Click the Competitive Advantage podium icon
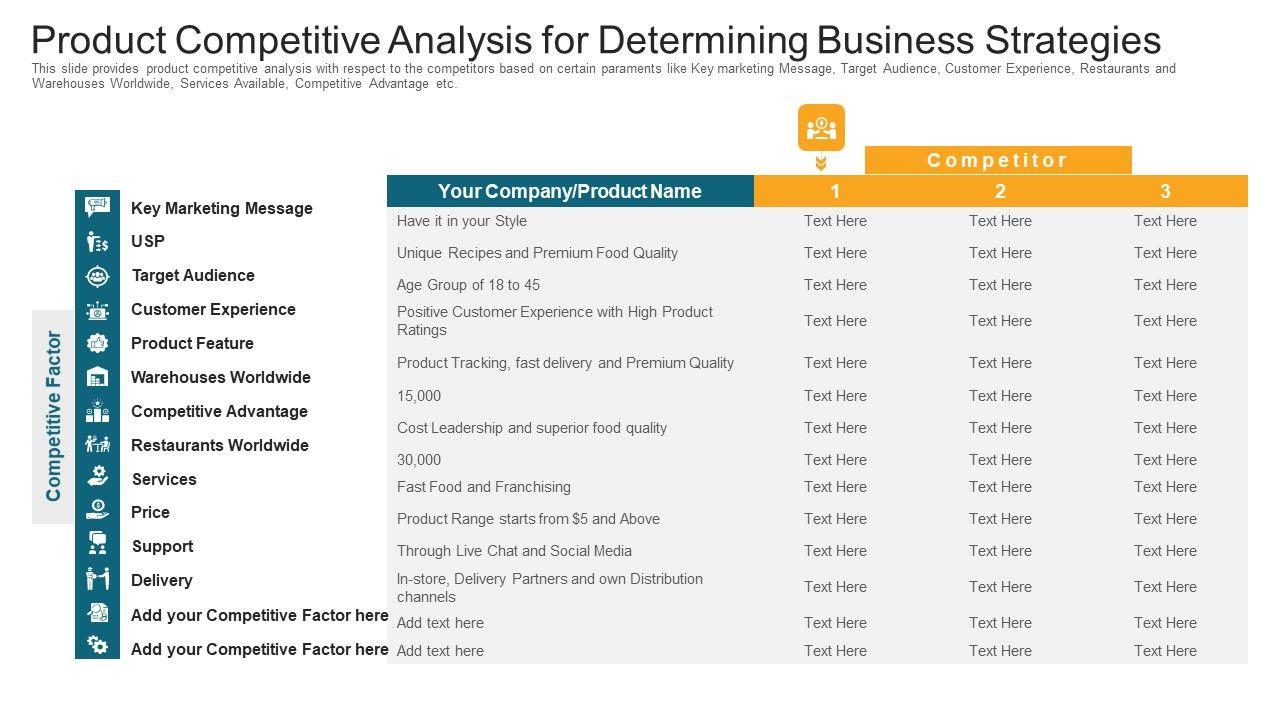This screenshot has height=720, width=1280. (97, 411)
